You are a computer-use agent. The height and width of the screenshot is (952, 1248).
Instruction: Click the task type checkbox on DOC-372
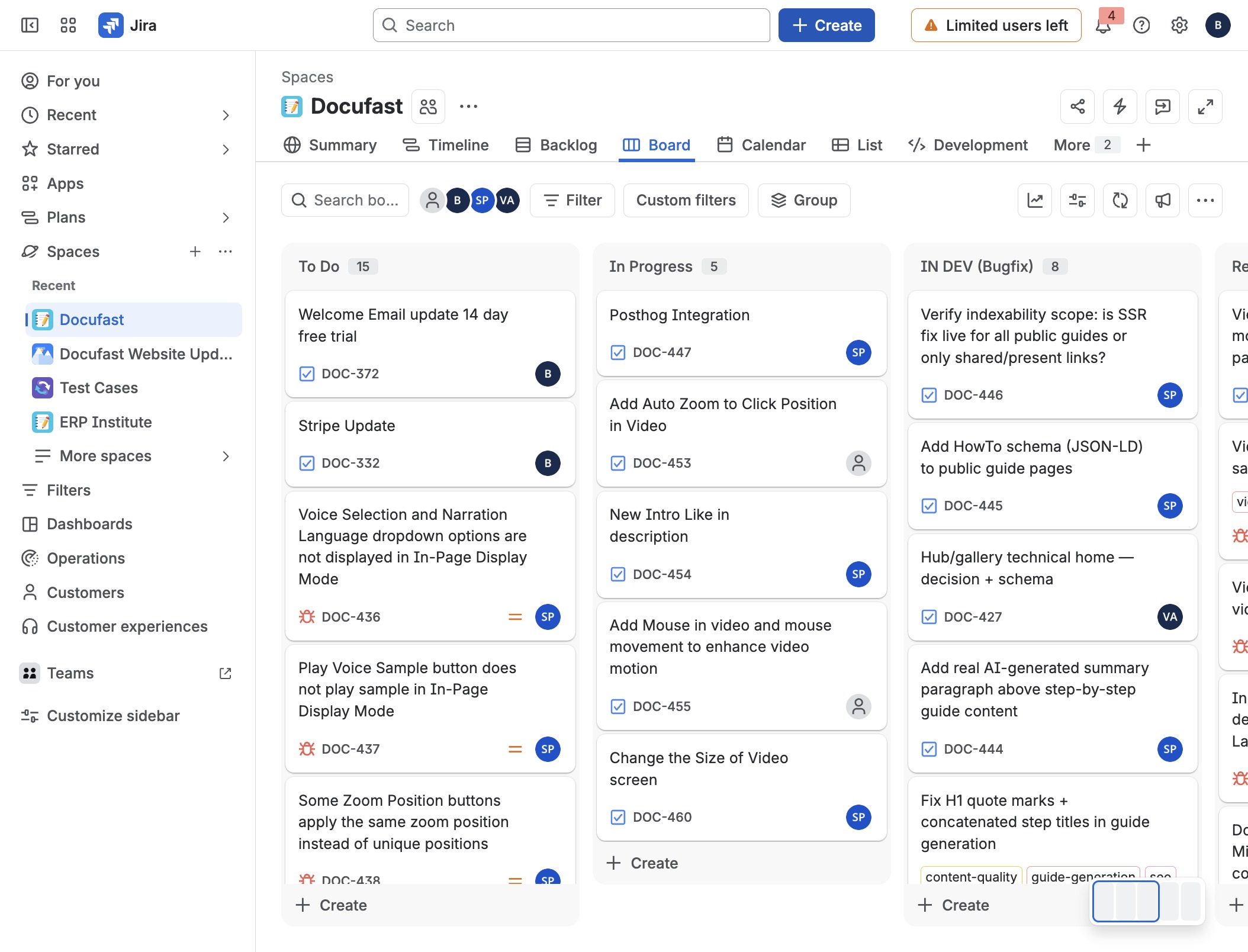[307, 374]
